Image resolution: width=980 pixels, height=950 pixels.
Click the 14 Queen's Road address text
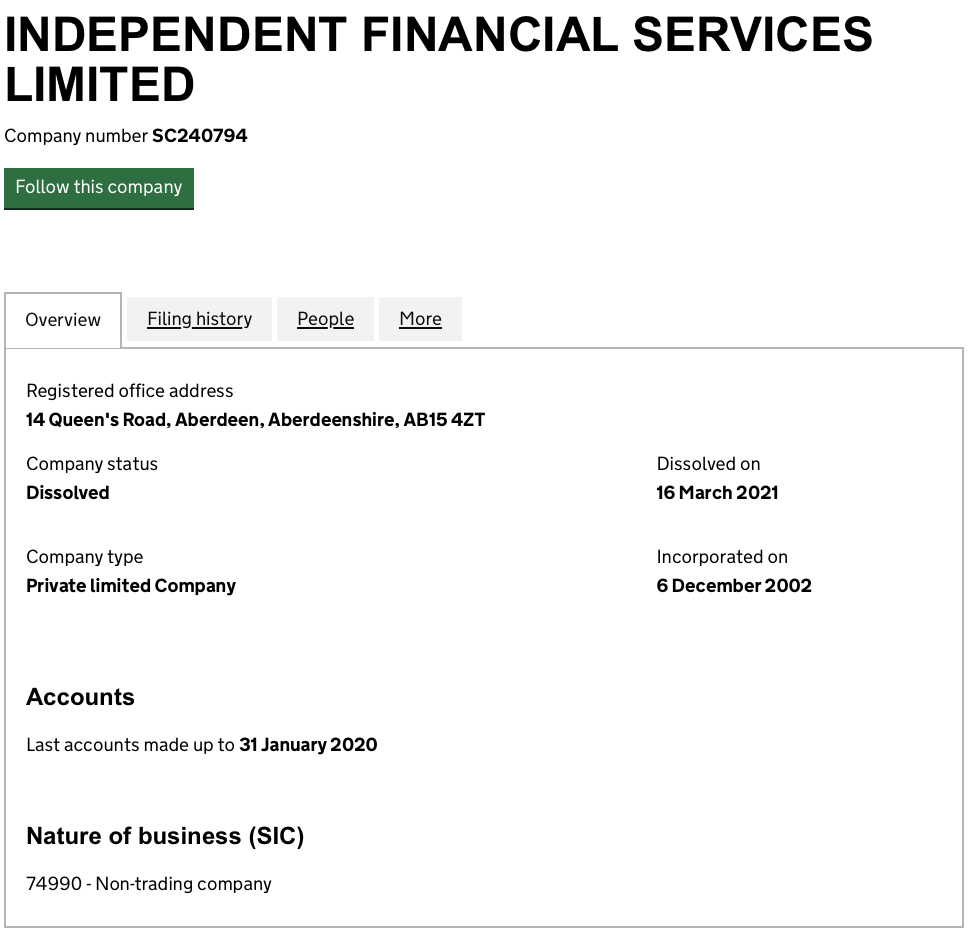click(255, 420)
